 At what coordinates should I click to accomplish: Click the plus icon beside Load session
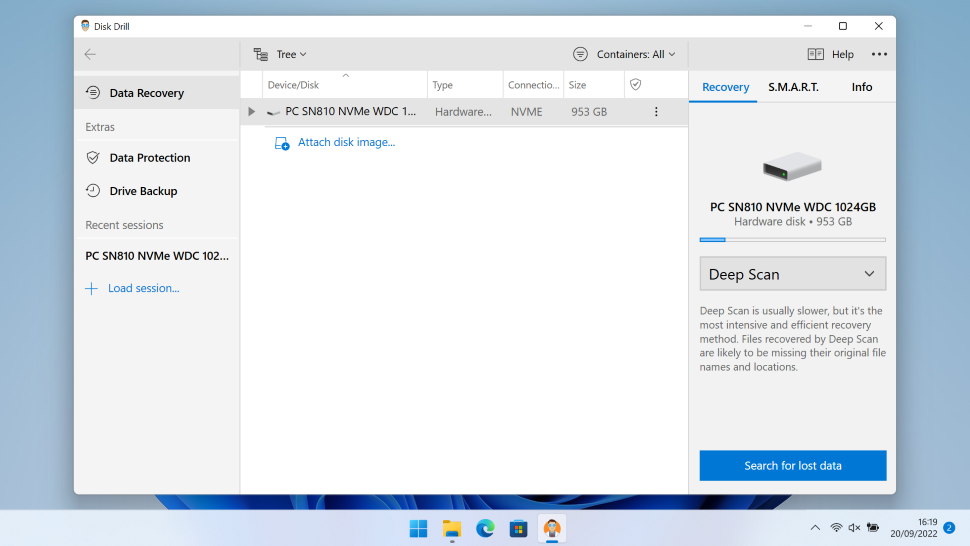click(x=92, y=288)
